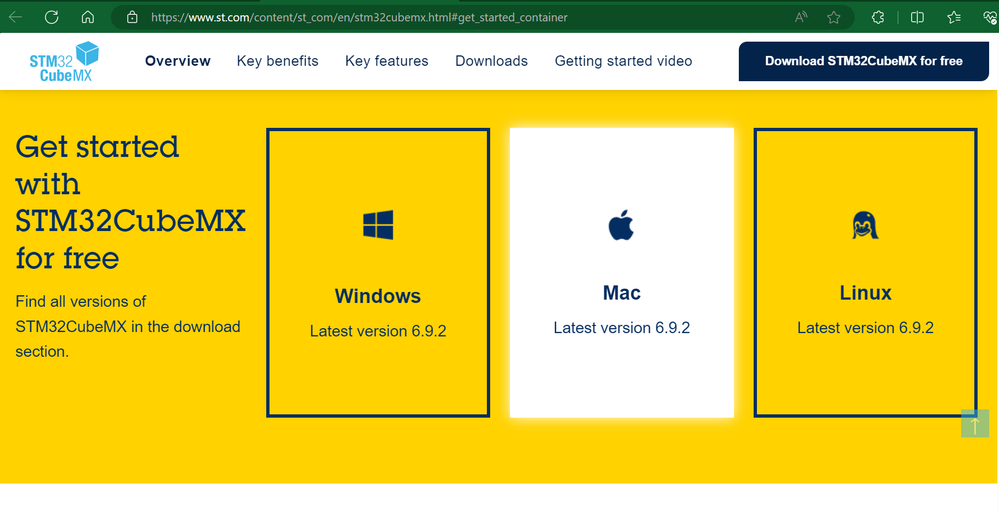Image resolution: width=999 pixels, height=512 pixels.
Task: Go to the Key benefits section
Action: tap(278, 61)
